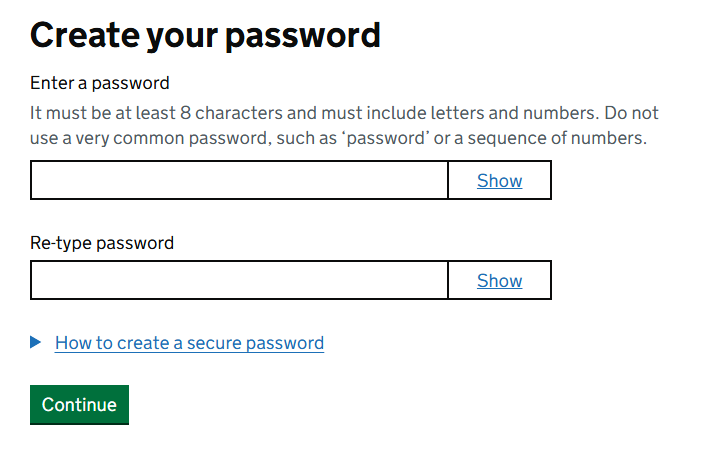Click the 'Create your password' heading
Screen dimensions: 701x453
(205, 35)
